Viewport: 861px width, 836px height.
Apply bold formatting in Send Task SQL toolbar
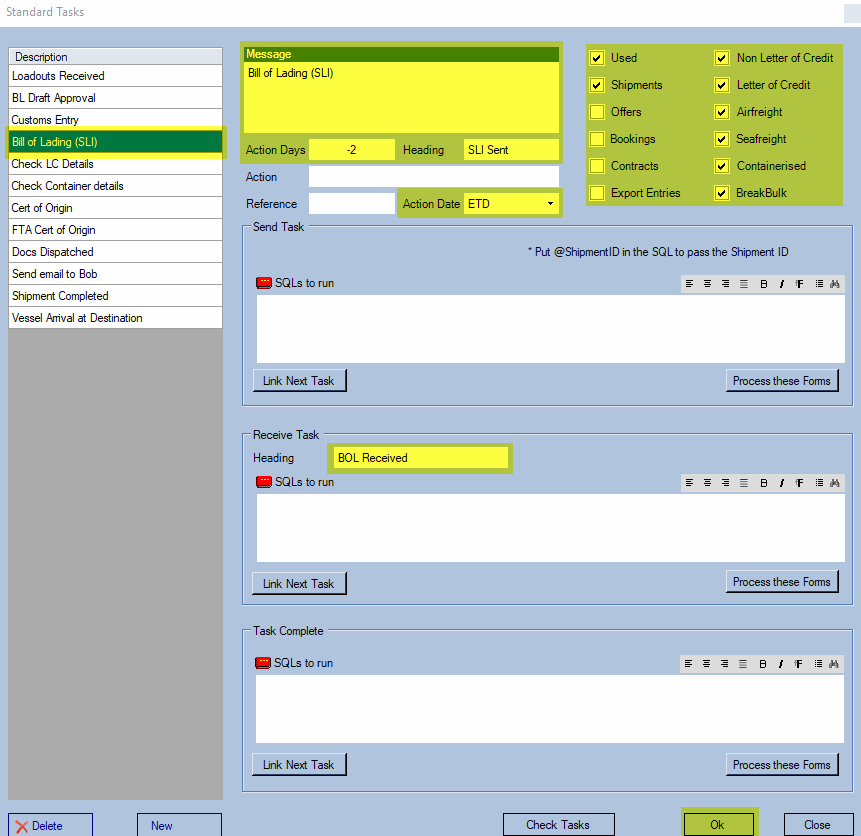[x=762, y=283]
